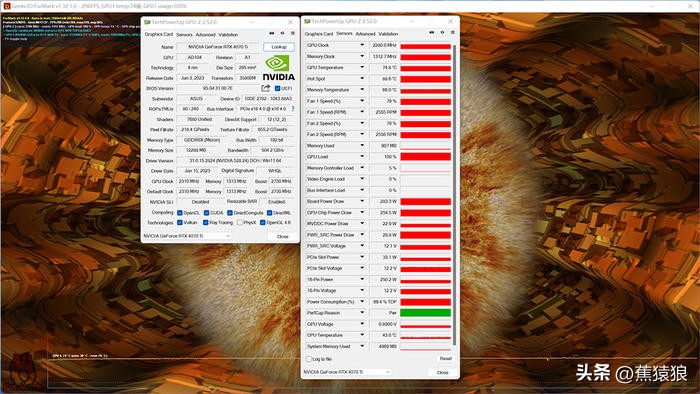This screenshot has height=394, width=700.
Task: Toggle Ray Tracing checkbox
Action: pyautogui.click(x=205, y=222)
